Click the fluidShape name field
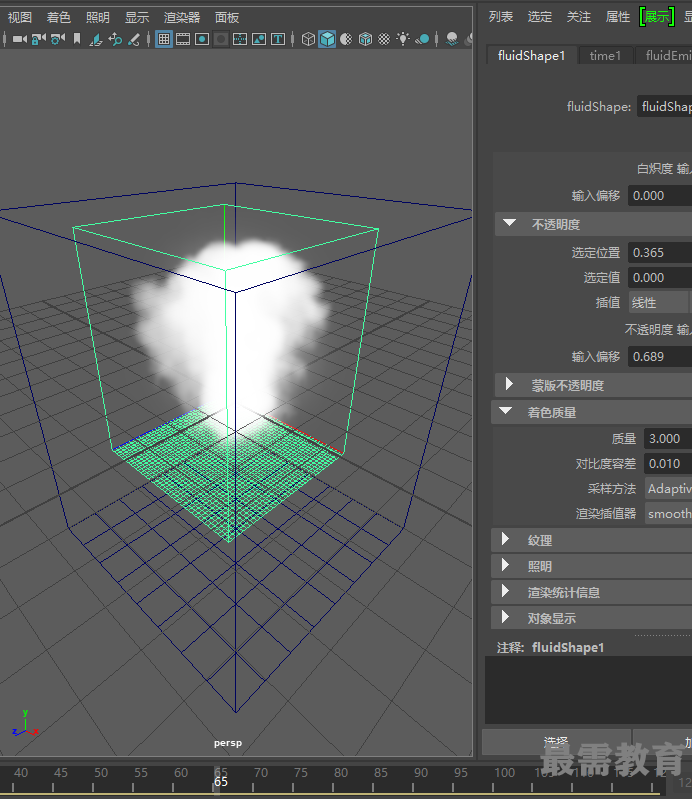692x799 pixels. pyautogui.click(x=664, y=106)
